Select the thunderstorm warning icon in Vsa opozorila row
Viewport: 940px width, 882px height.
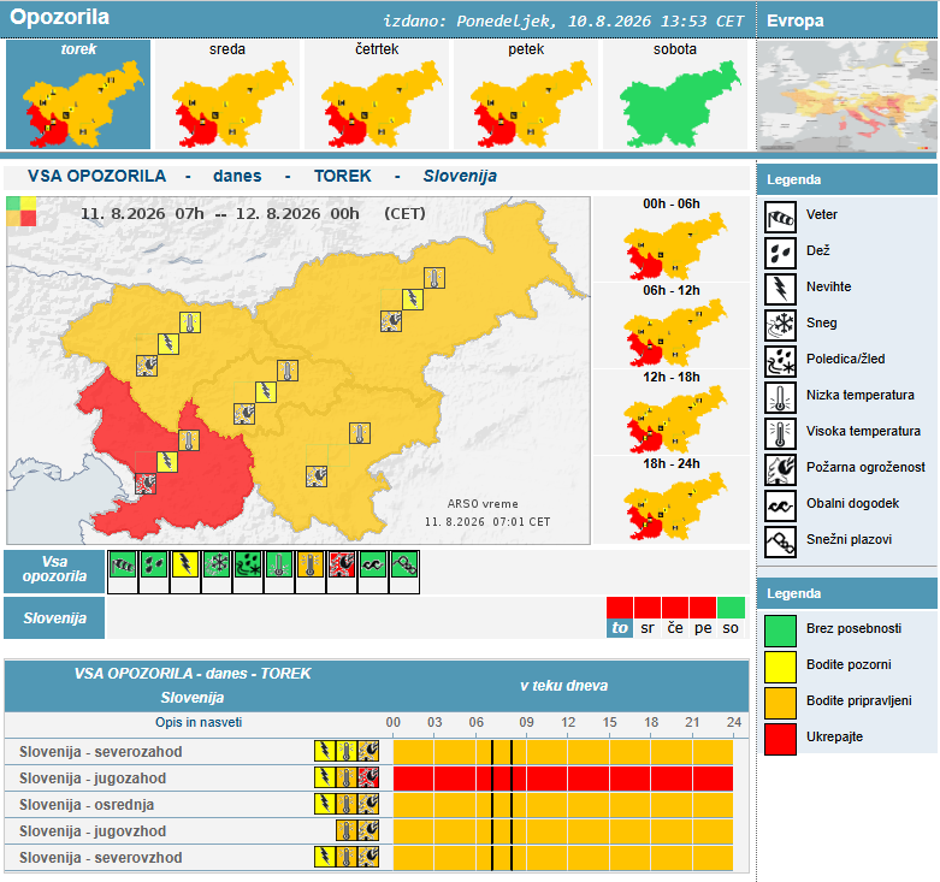click(x=185, y=565)
